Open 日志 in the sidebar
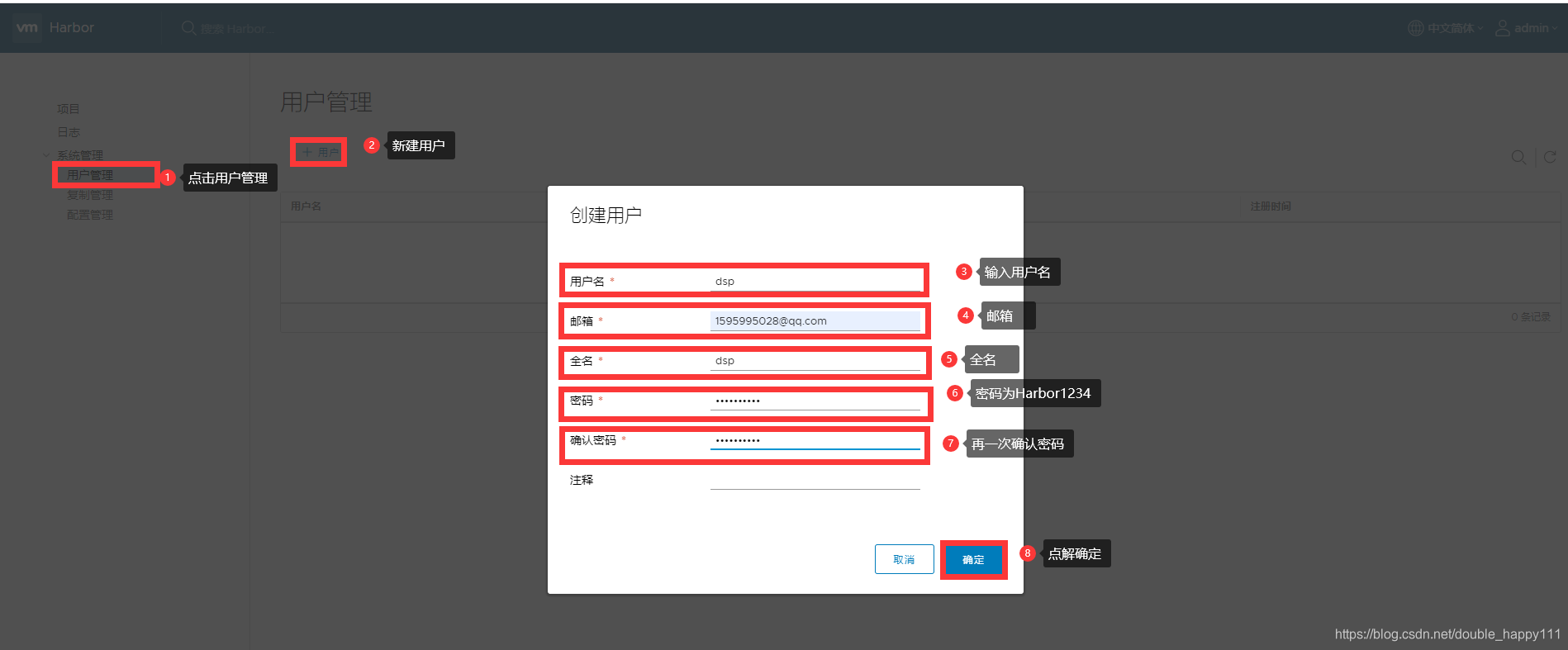 pos(69,132)
